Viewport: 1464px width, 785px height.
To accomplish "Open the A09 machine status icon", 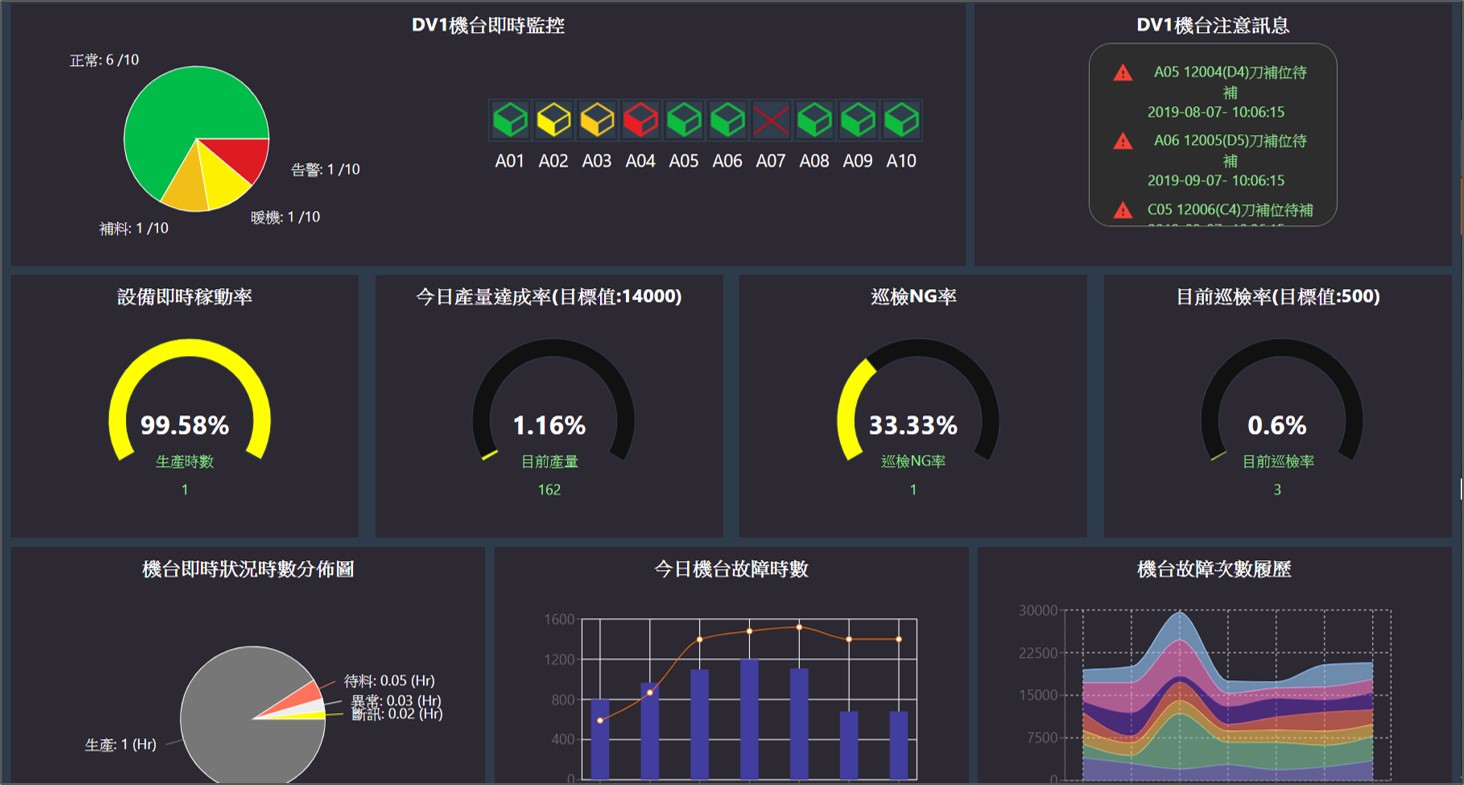I will pyautogui.click(x=858, y=120).
